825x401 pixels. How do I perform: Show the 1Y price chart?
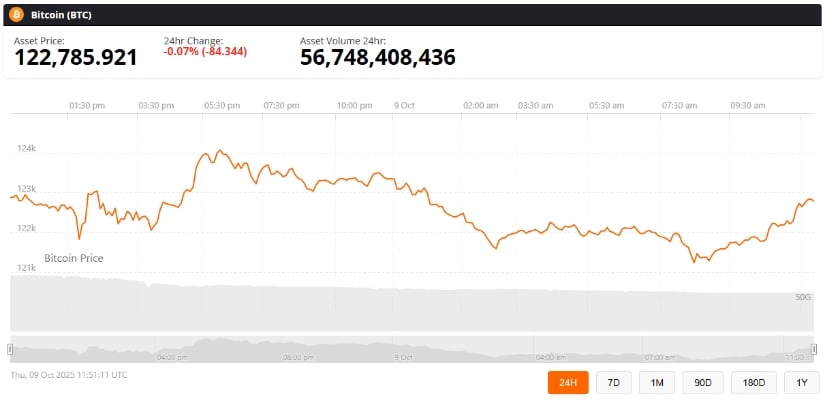pos(801,382)
